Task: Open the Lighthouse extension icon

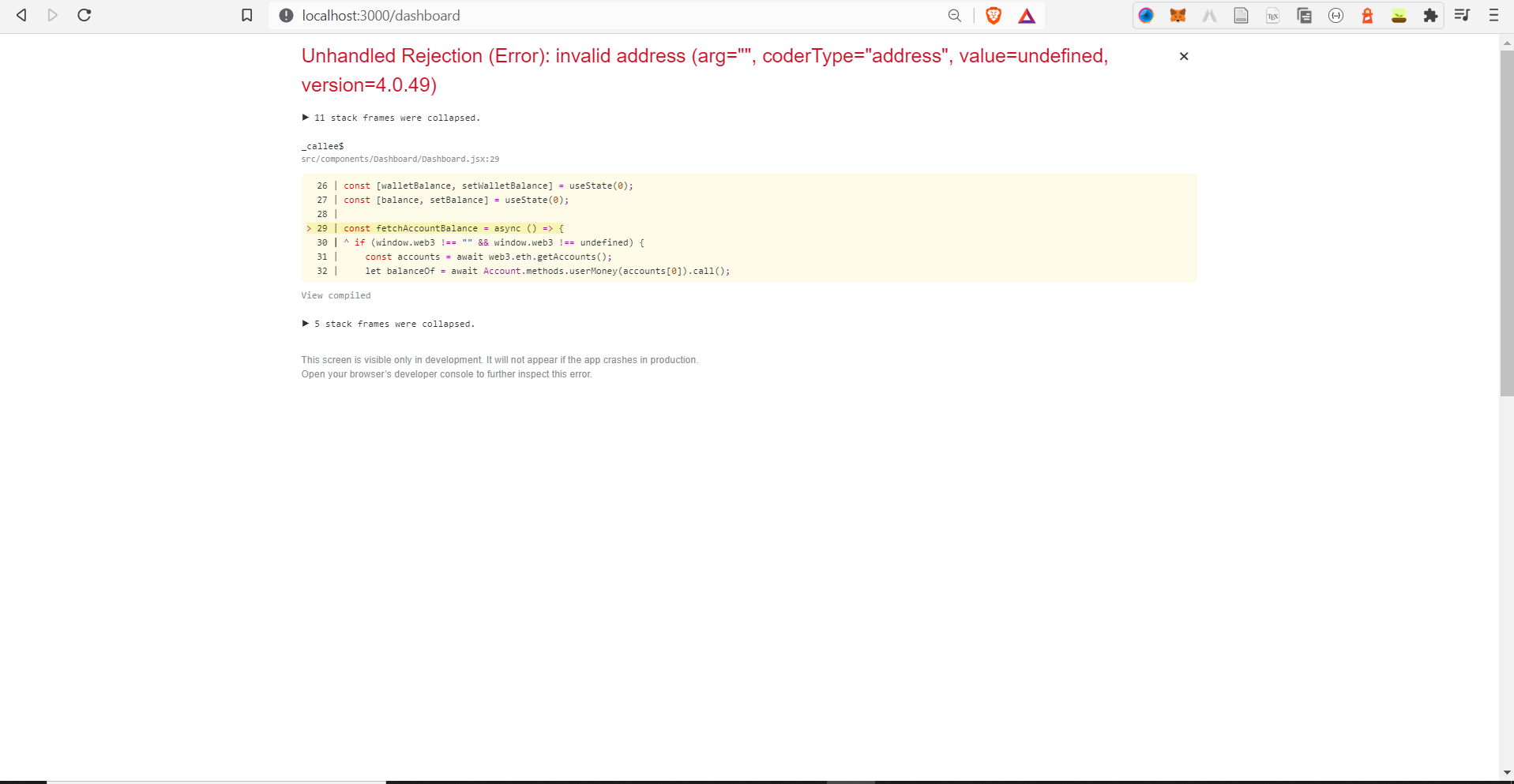Action: click(x=1368, y=15)
